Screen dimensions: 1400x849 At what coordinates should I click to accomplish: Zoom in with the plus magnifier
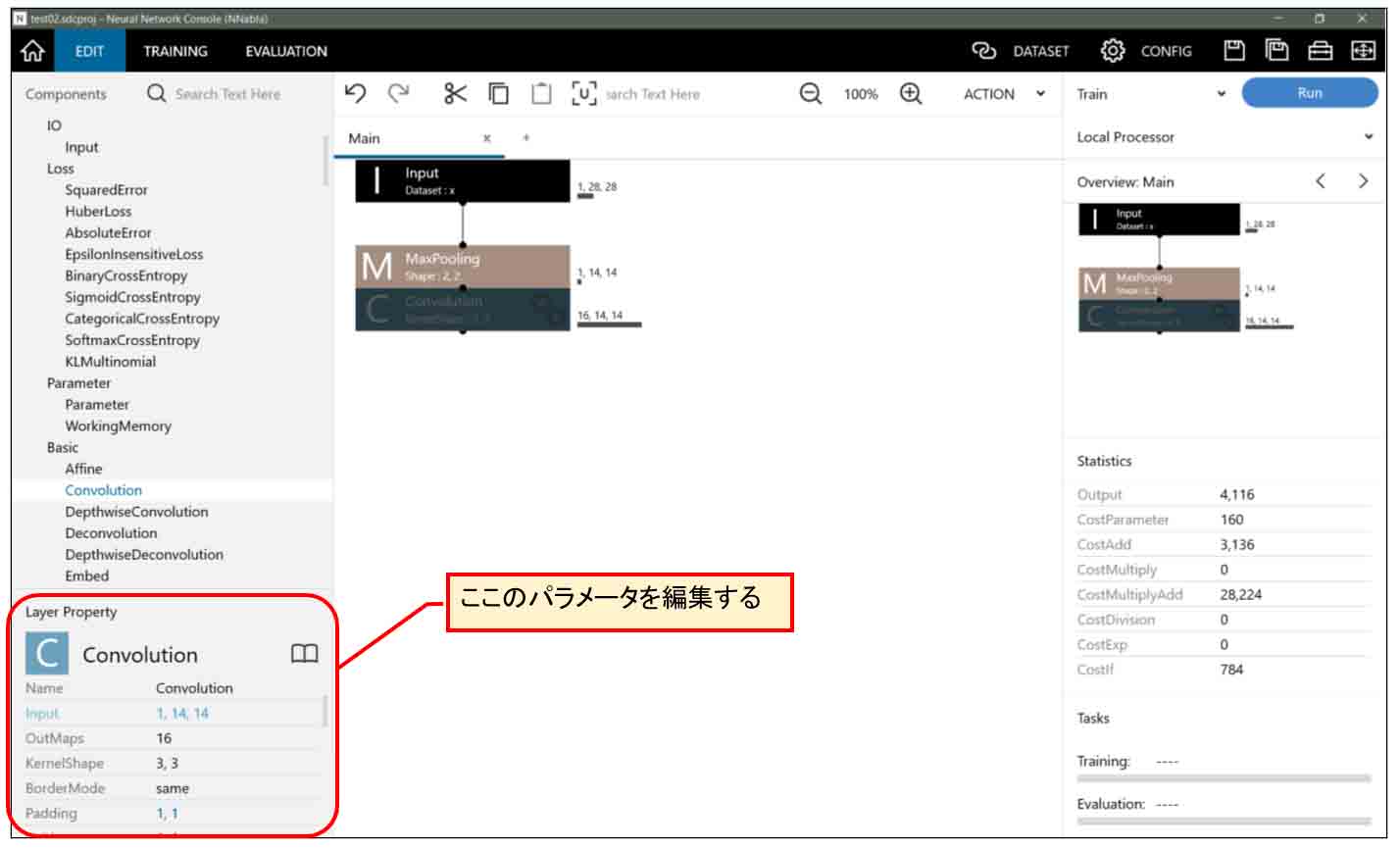coord(911,93)
